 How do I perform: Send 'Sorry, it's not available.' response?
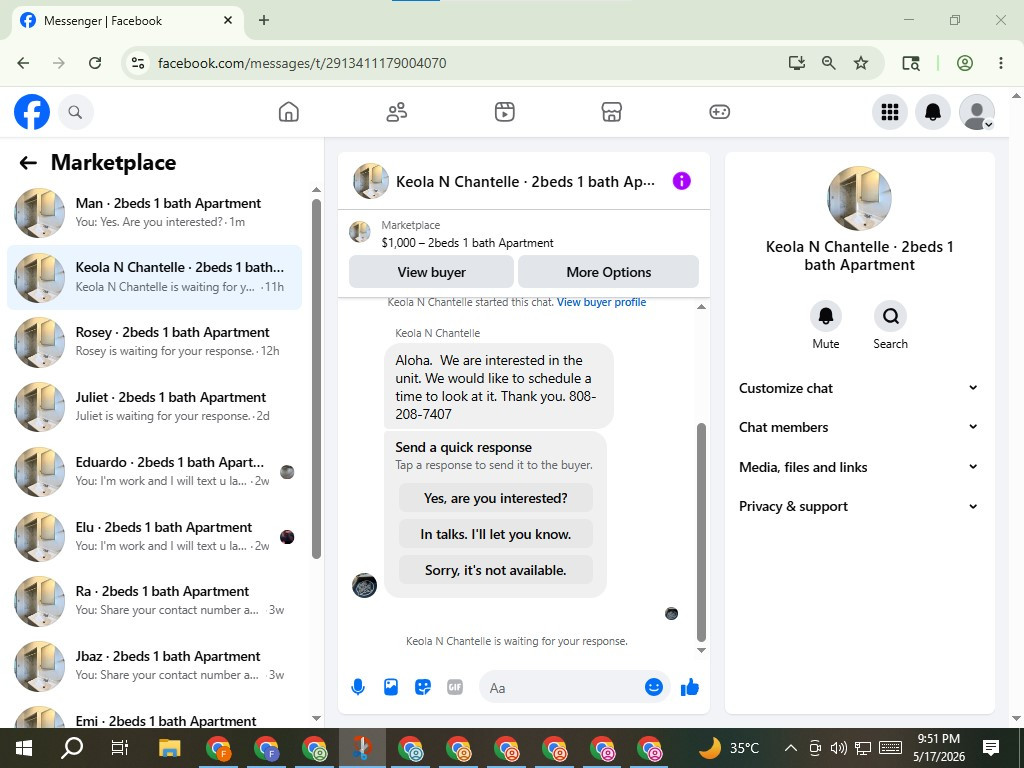point(496,570)
